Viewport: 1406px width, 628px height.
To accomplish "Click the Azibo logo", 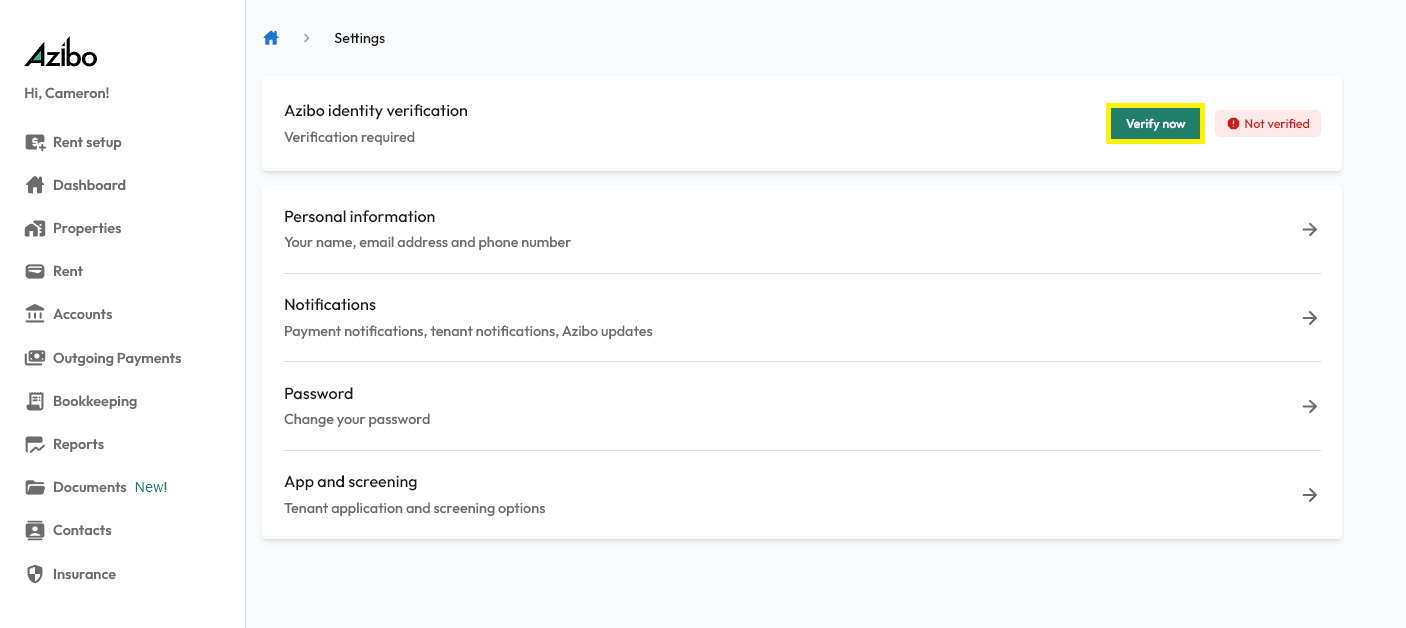I will click(61, 54).
